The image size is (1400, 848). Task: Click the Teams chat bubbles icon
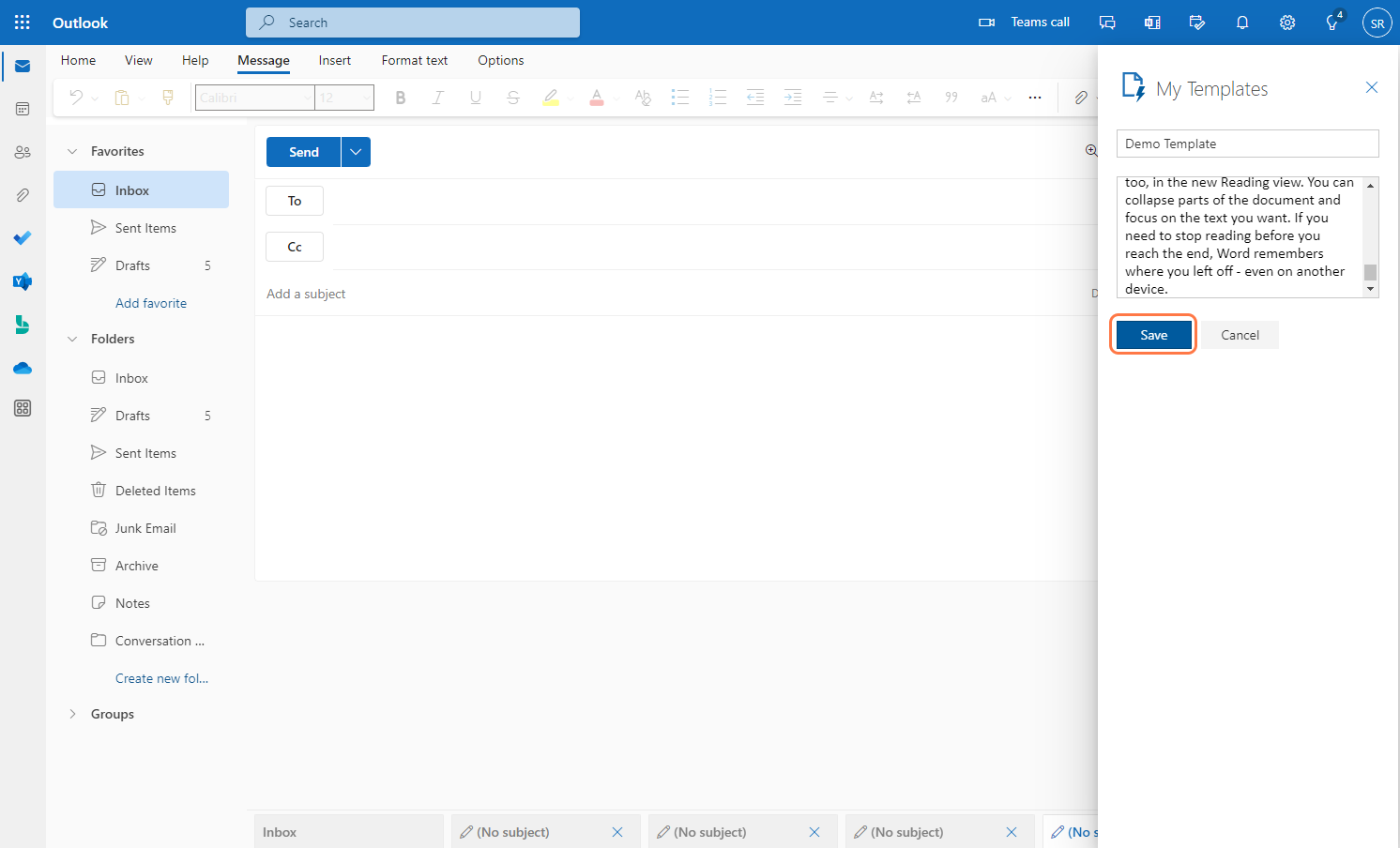click(x=1107, y=23)
